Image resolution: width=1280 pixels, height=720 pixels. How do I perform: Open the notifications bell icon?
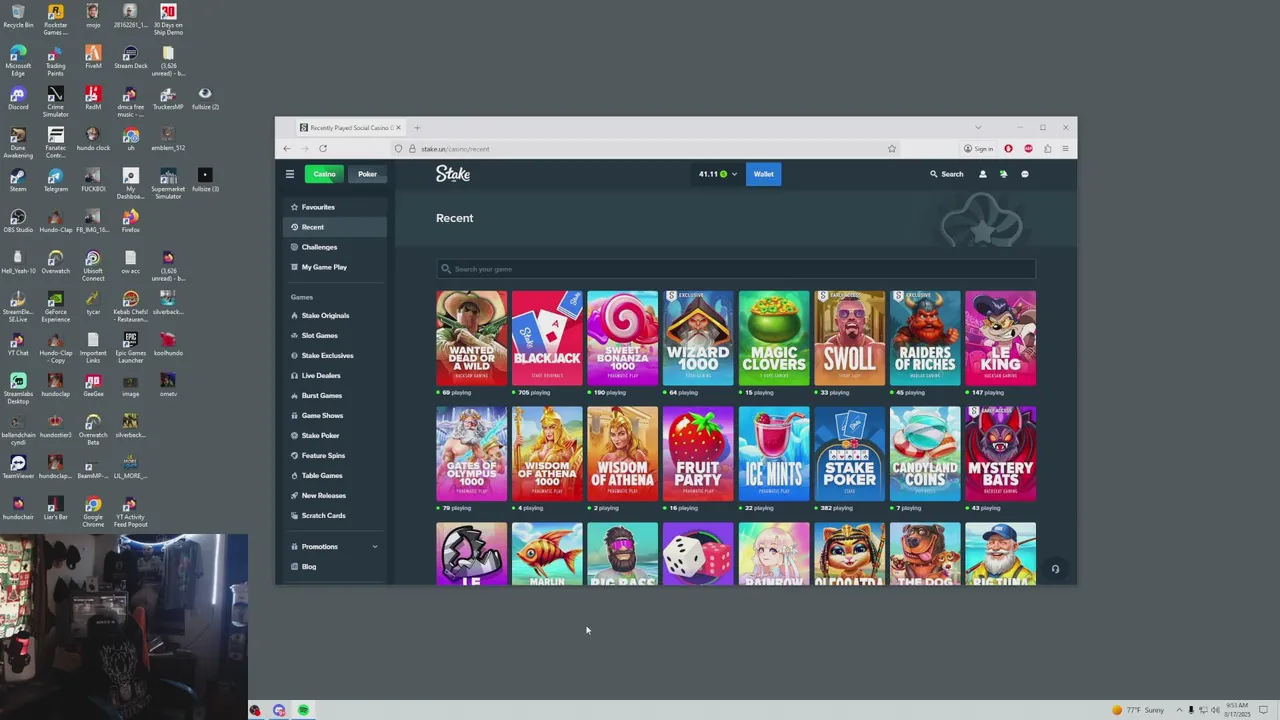[x=1003, y=174]
